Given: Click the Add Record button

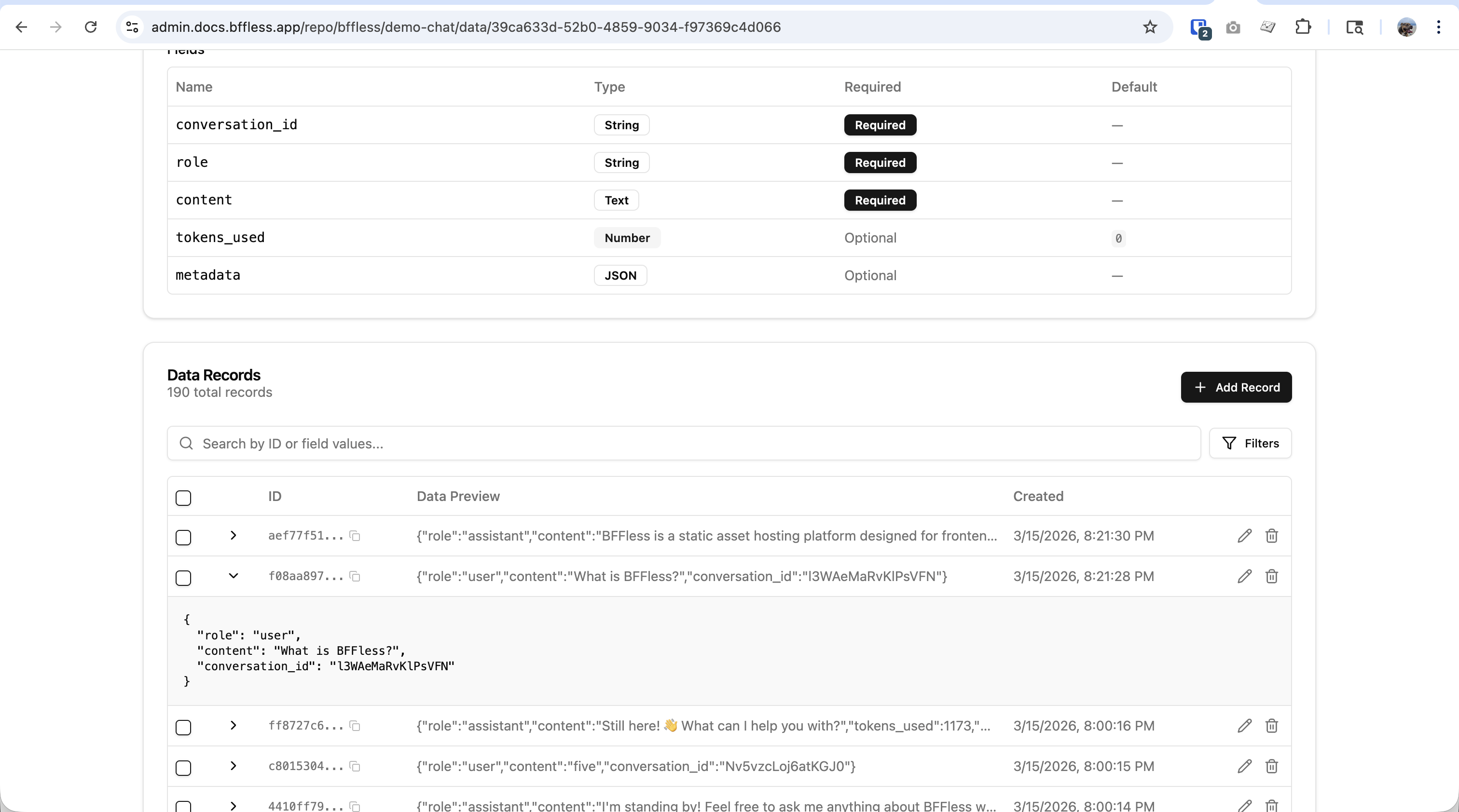Looking at the screenshot, I should tap(1236, 387).
